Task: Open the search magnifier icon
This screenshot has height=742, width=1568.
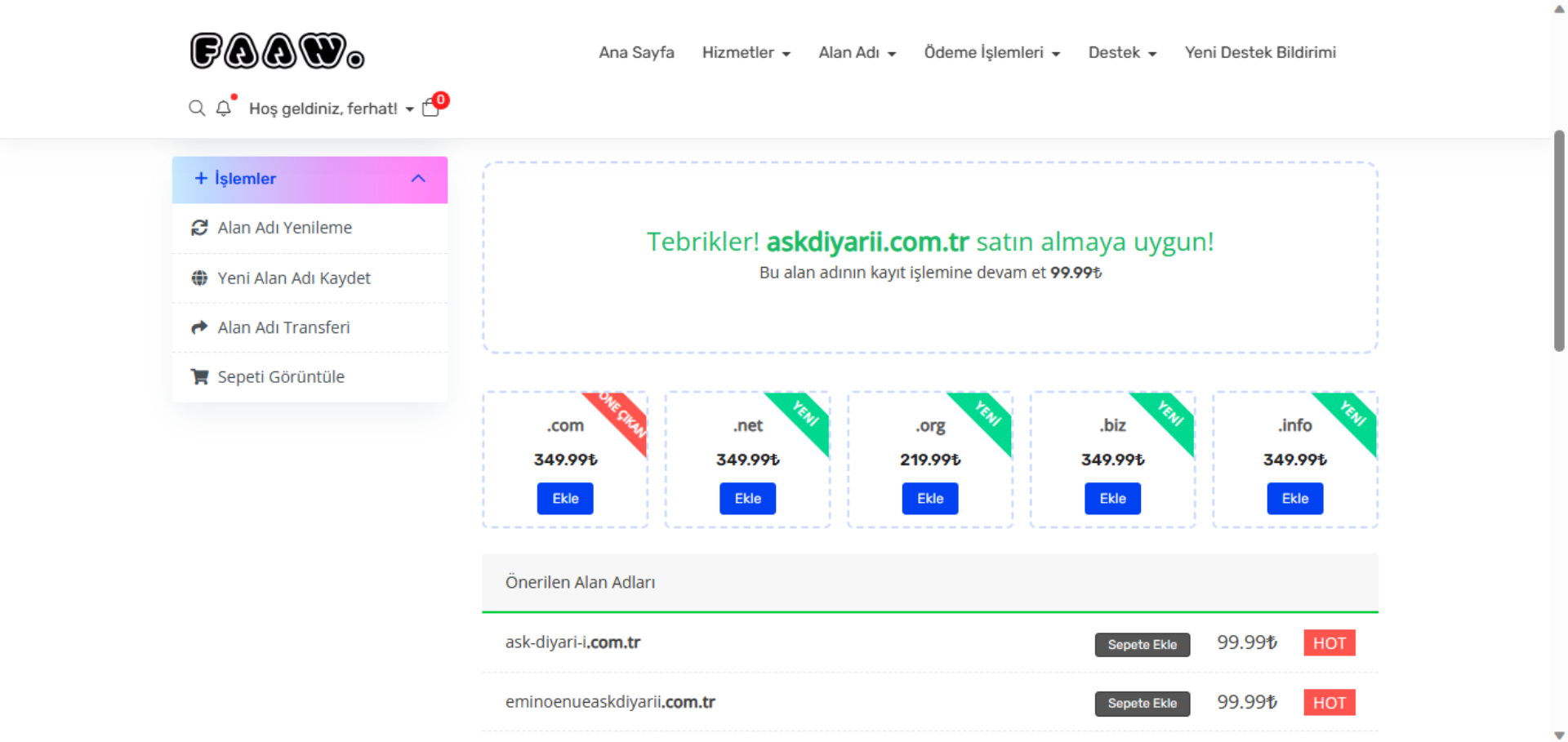Action: [x=197, y=108]
